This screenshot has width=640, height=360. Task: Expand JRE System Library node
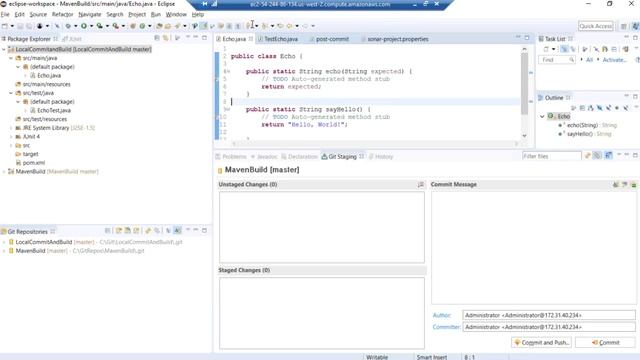coord(11,128)
